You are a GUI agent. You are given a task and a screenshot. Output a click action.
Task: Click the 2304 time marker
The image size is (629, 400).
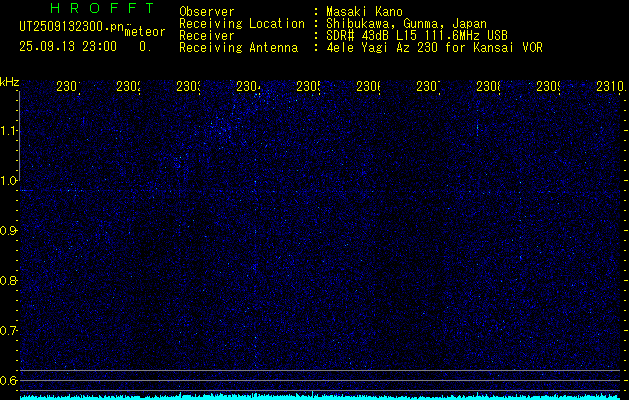pos(248,86)
